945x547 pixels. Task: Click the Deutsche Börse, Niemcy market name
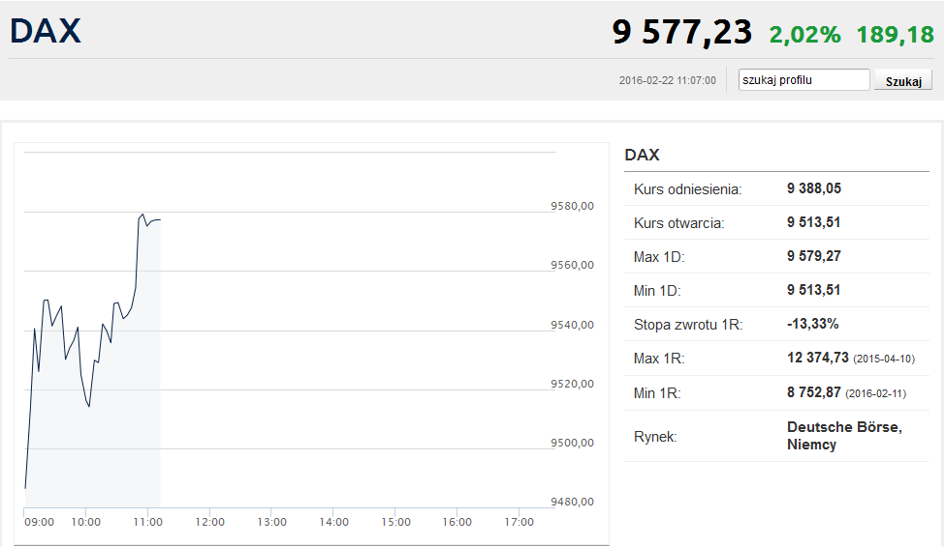coord(844,436)
